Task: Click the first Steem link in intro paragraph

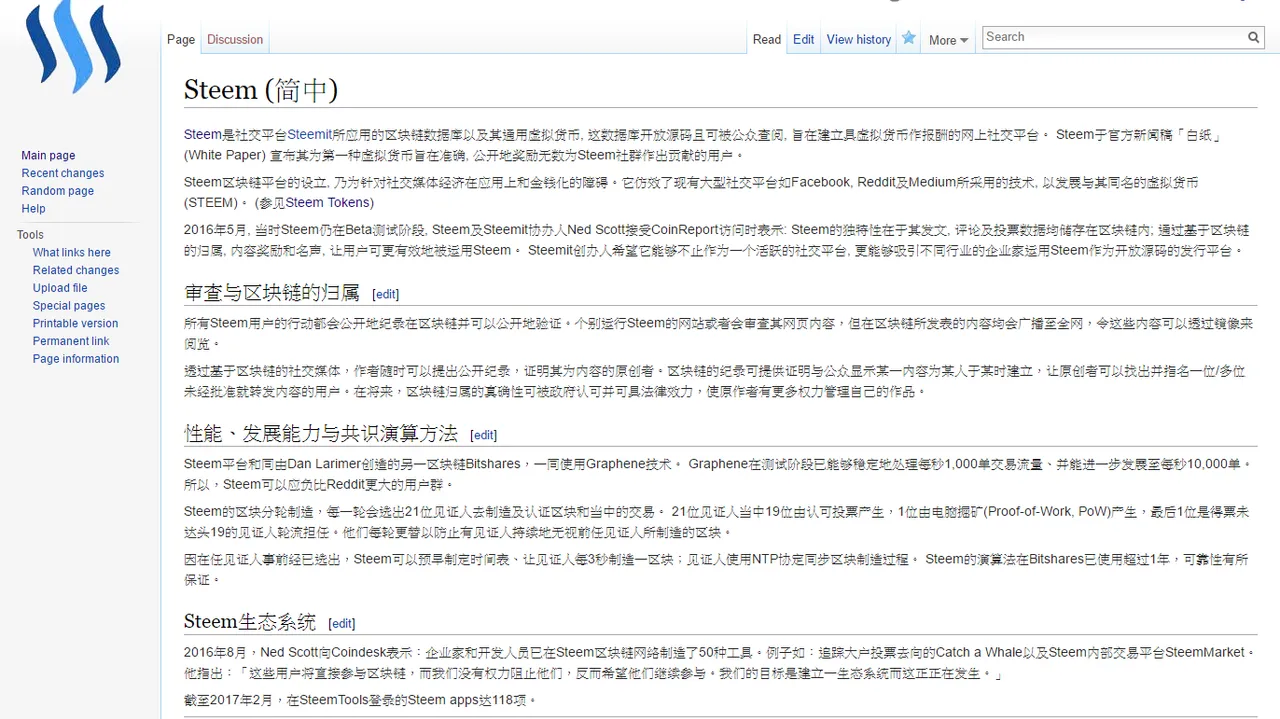Action: tap(203, 135)
